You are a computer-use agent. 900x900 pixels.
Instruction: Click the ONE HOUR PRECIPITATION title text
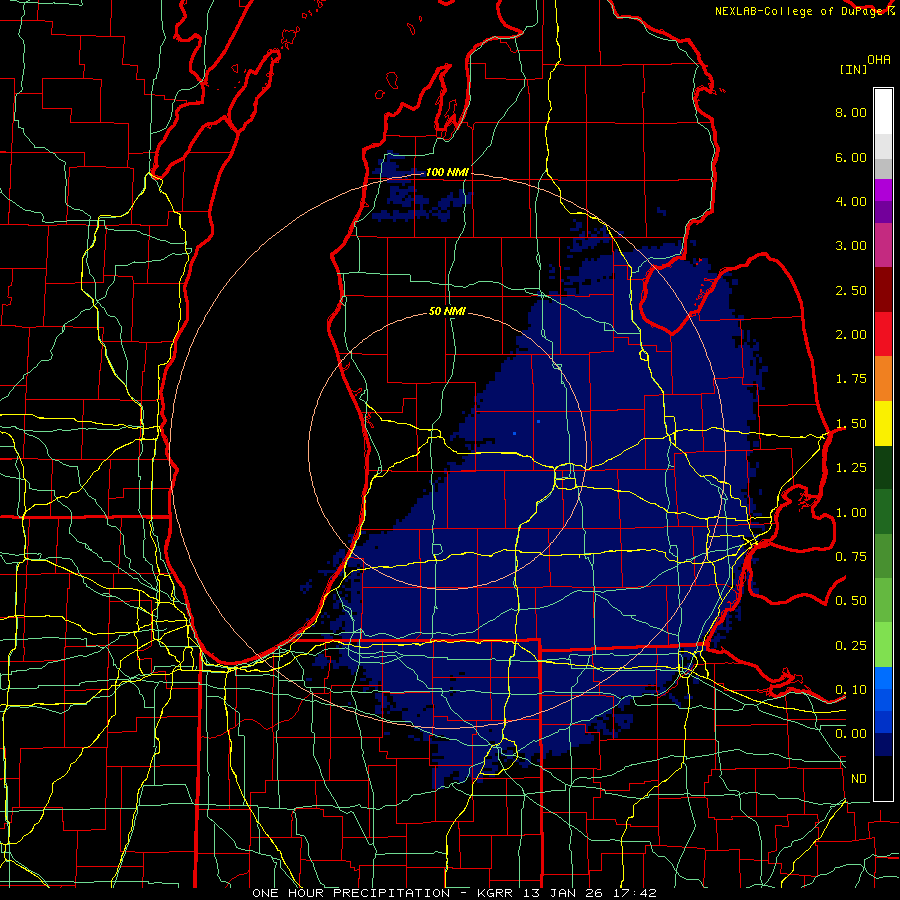click(351, 893)
